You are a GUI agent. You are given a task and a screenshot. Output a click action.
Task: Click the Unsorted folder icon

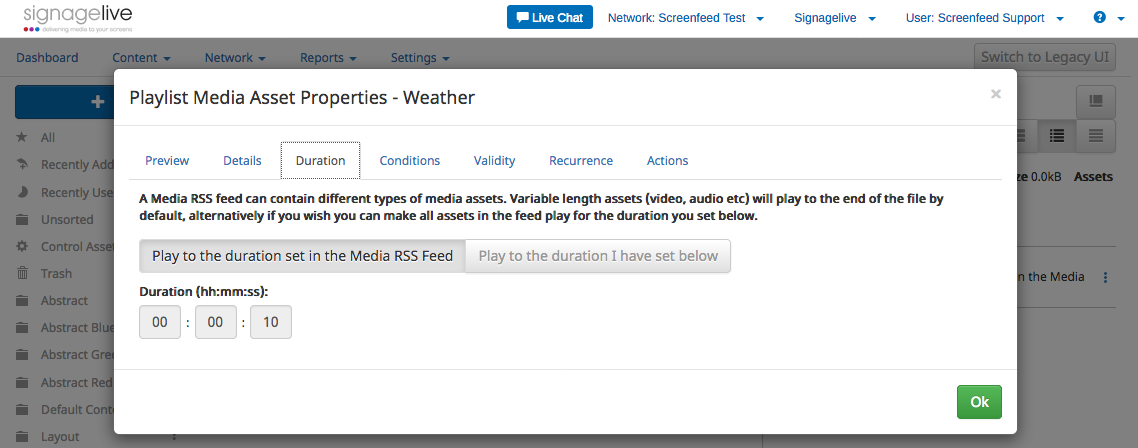pyautogui.click(x=22, y=219)
